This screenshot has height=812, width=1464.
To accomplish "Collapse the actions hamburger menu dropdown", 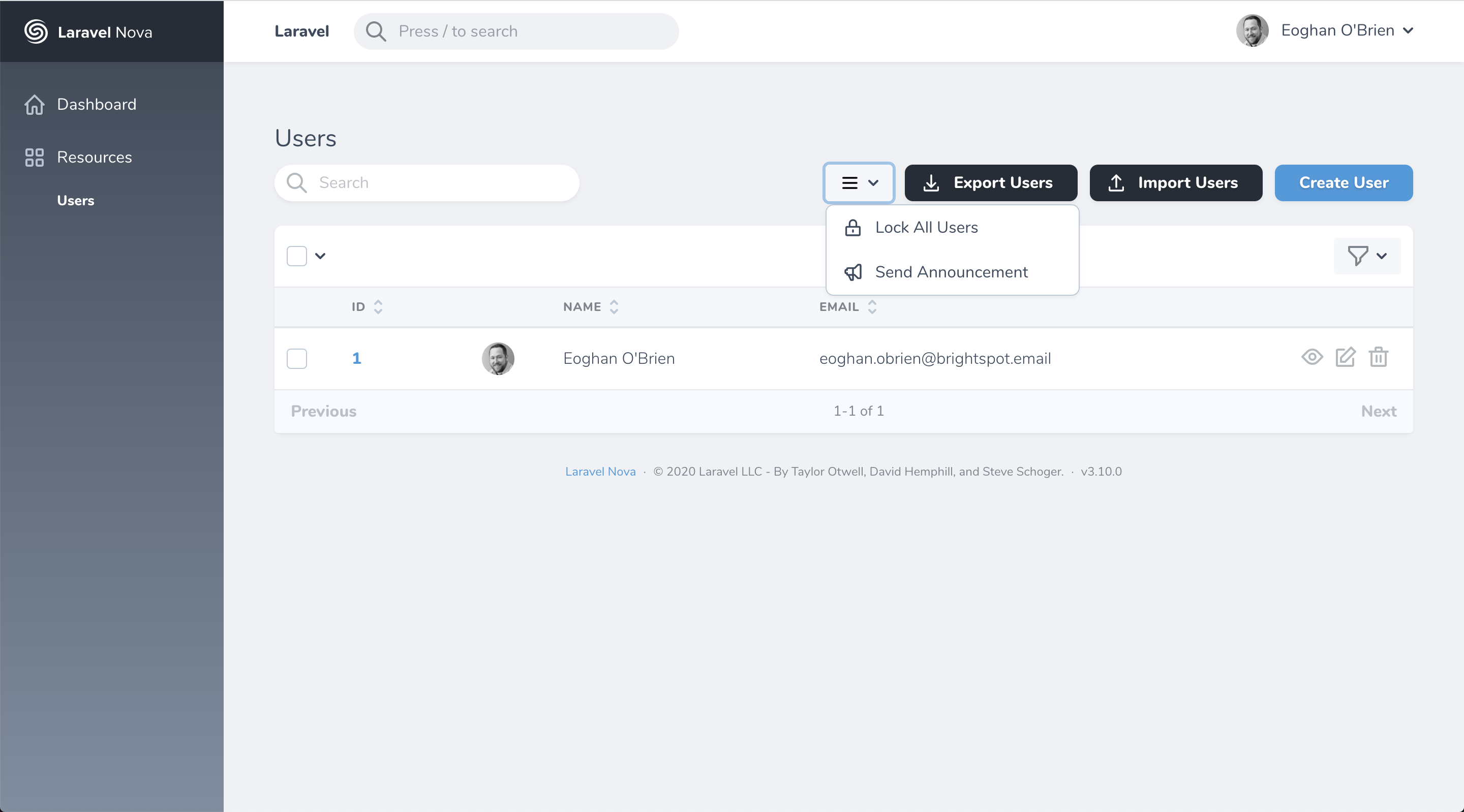I will tap(859, 183).
